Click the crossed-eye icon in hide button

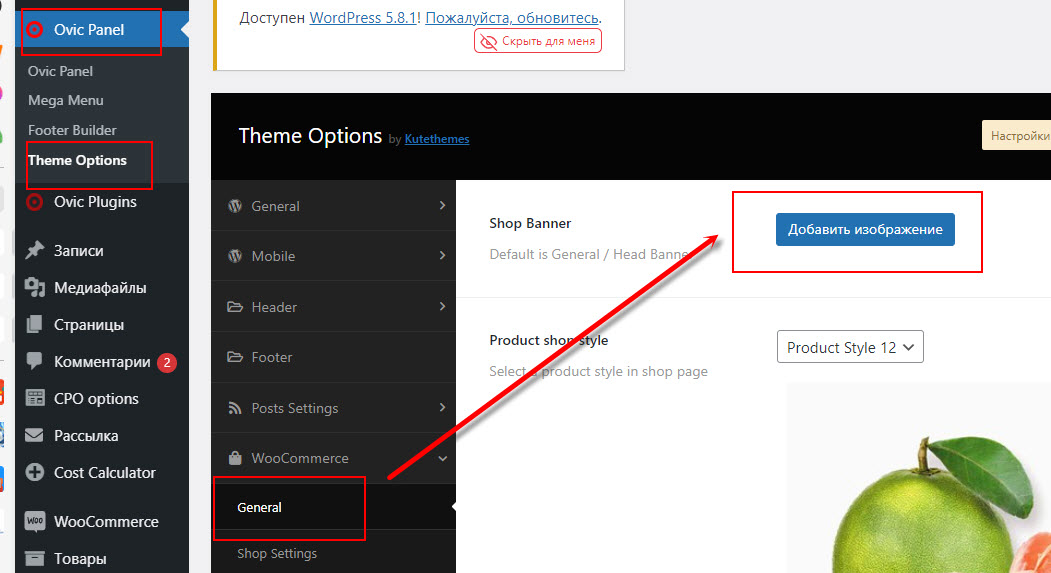[489, 42]
